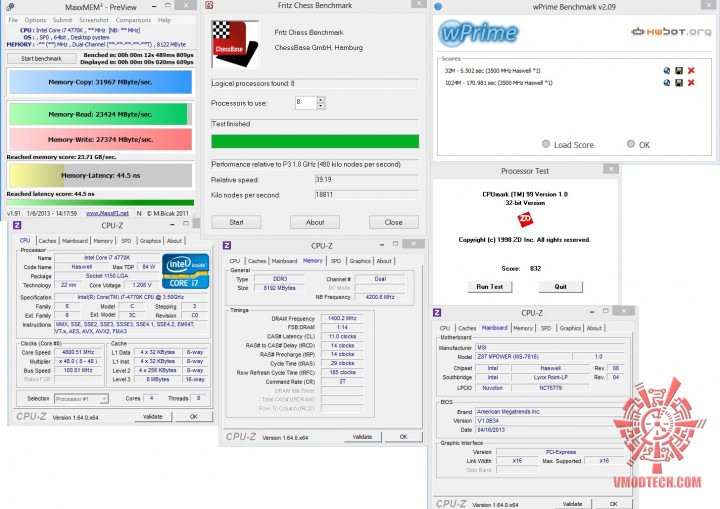Click the blue Memory-Copy result bar
720x509 pixels.
100,82
